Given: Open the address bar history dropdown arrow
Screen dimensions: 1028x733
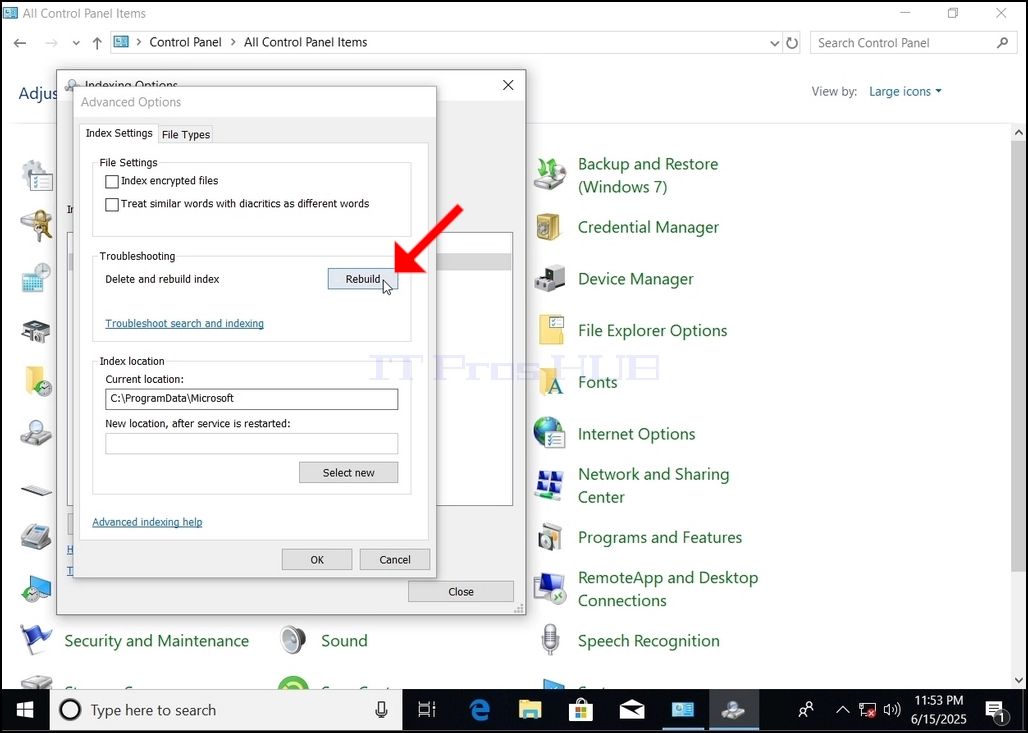Looking at the screenshot, I should point(774,43).
